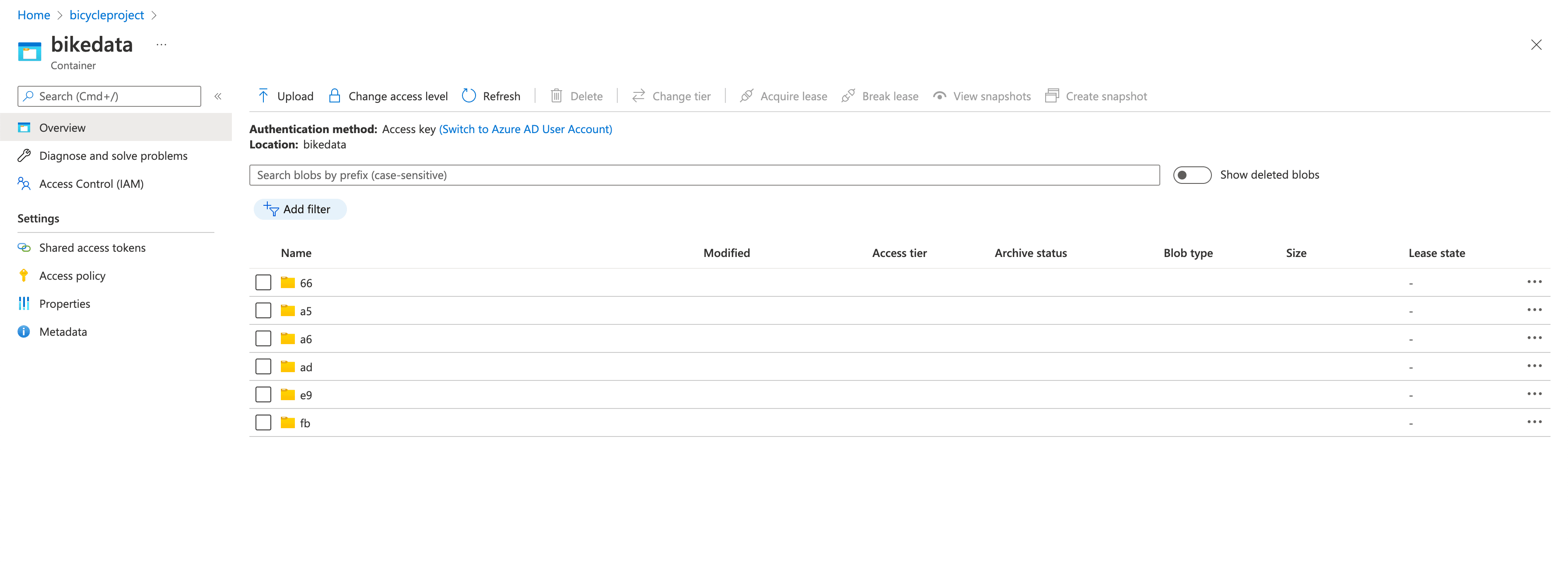Open the ellipsis menu next to bikedata title
This screenshot has height=563, width=1568.
pos(161,45)
